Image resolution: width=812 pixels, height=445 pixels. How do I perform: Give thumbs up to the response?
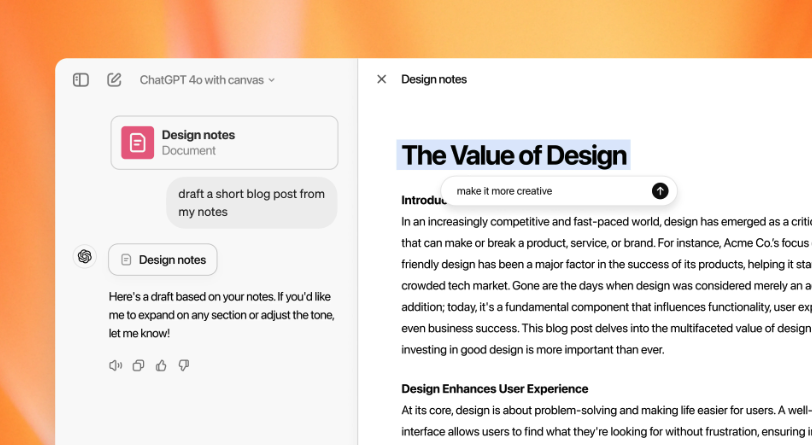click(161, 366)
